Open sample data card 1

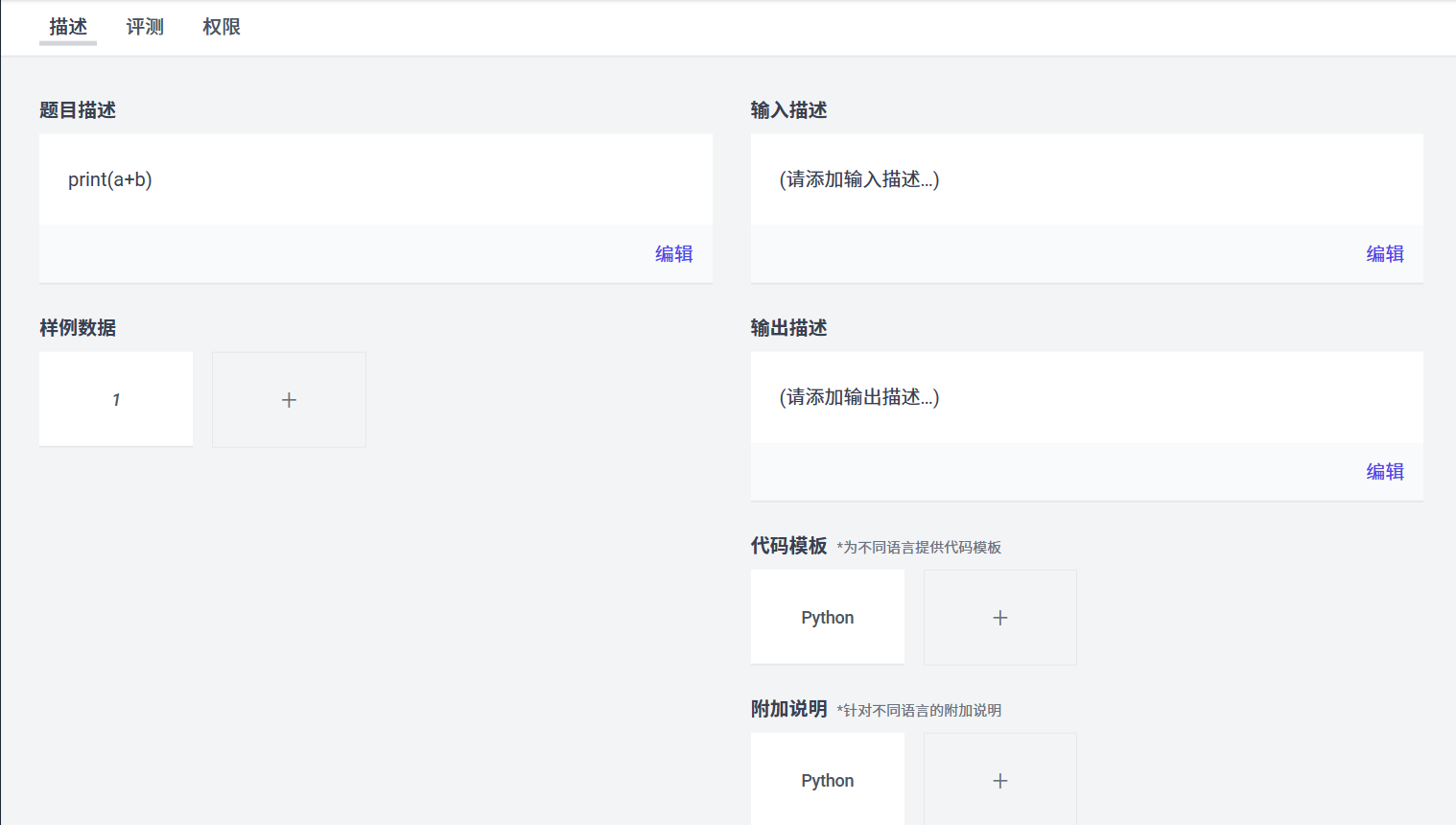point(116,399)
